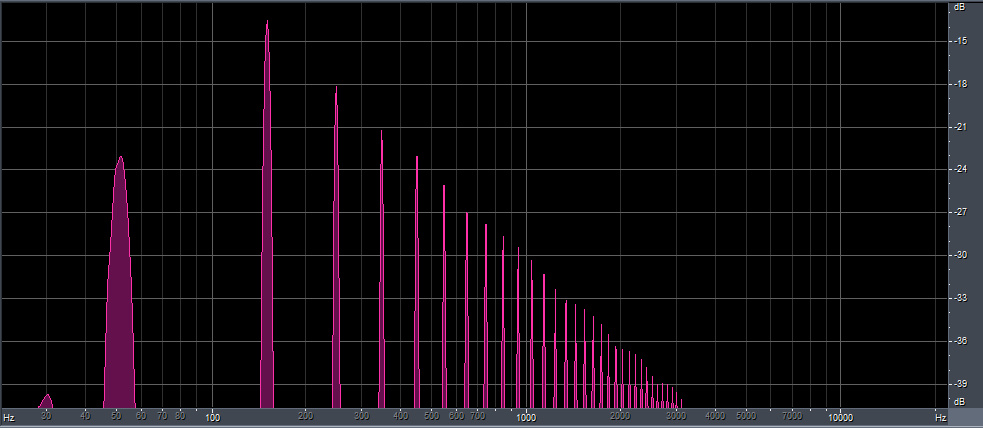Viewport: 983px width, 428px height.
Task: Select the -39 dB level label
Action: [959, 384]
